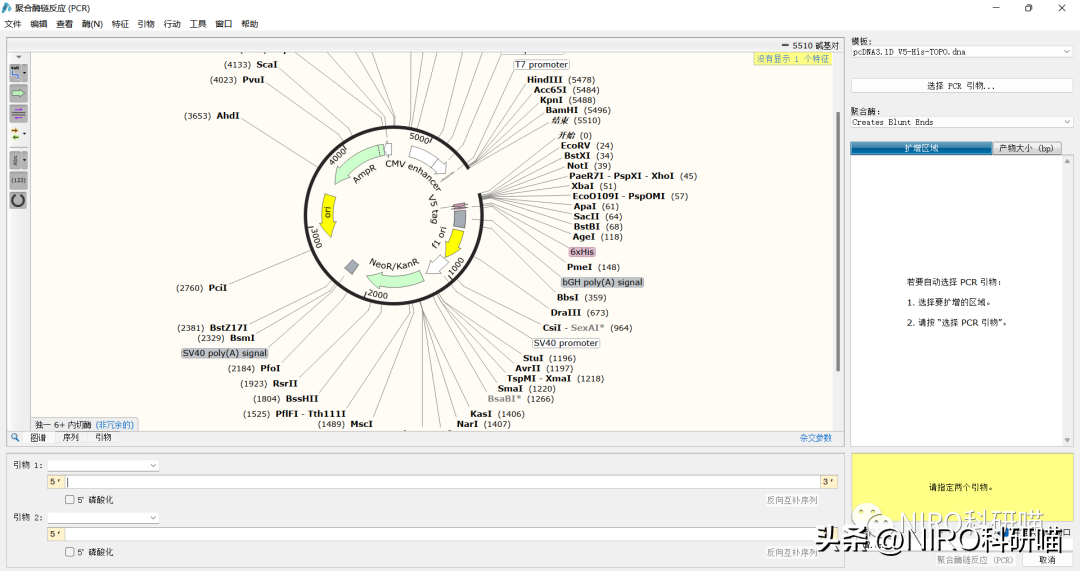1080x571 pixels.
Task: Click the circular topology icon
Action: (18, 200)
